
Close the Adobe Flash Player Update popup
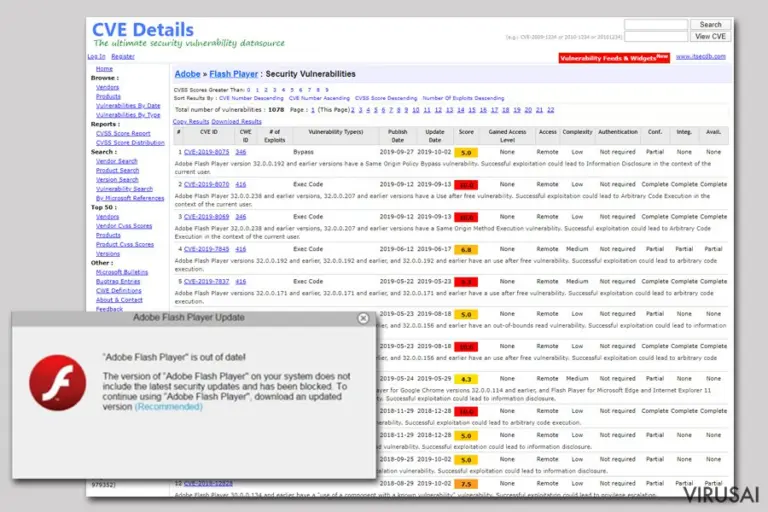363,318
